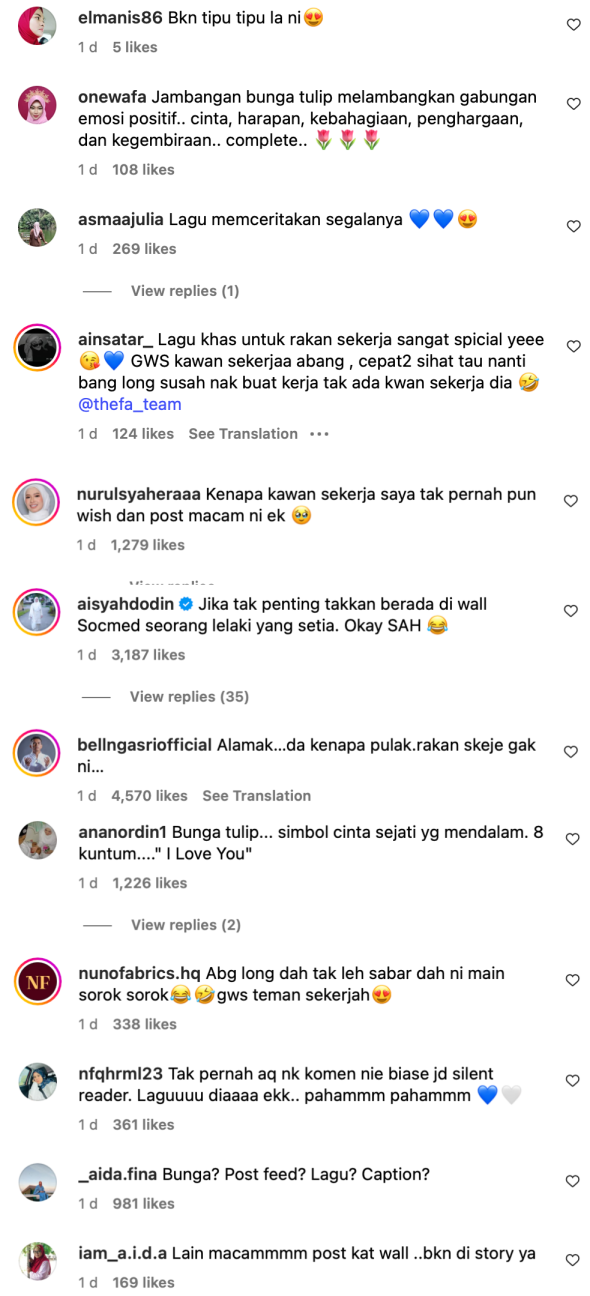Open the username nfqhrml23

[121, 1074]
